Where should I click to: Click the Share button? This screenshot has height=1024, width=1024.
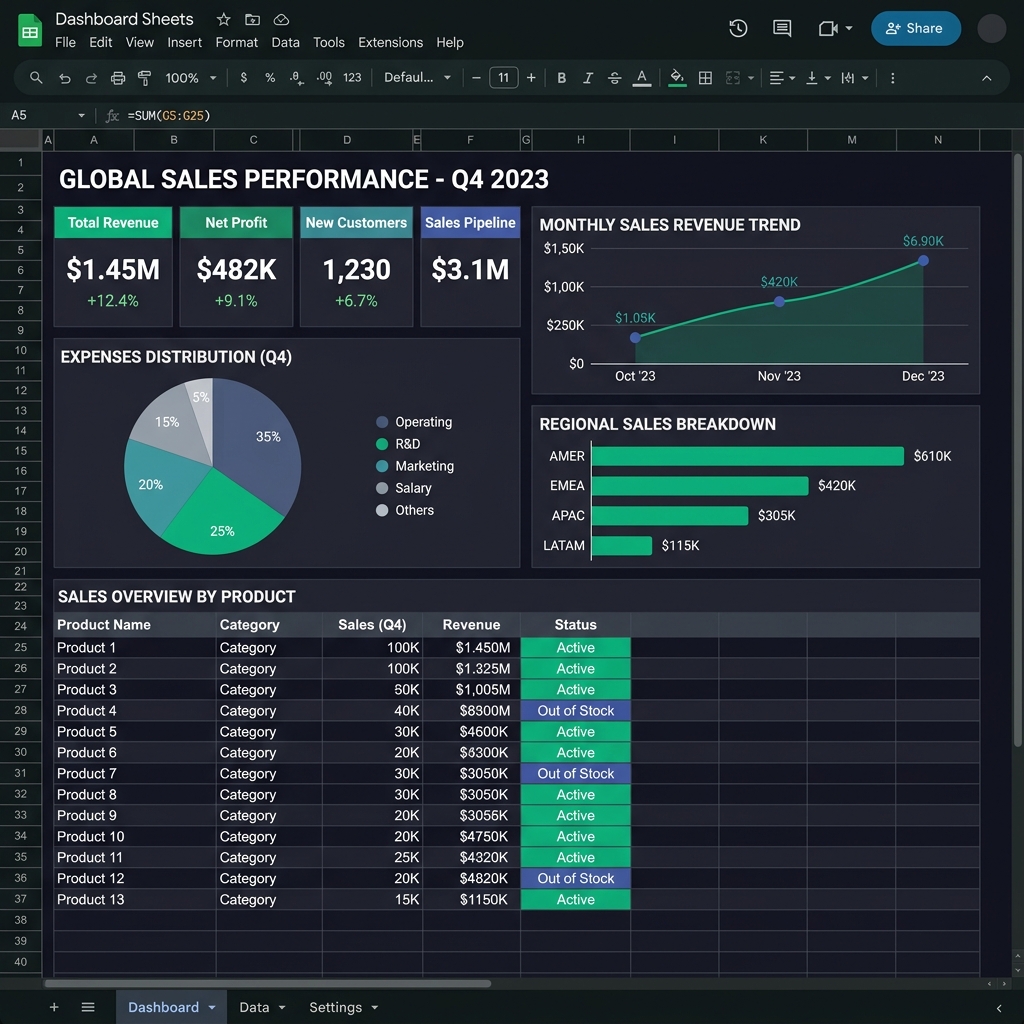[x=916, y=28]
